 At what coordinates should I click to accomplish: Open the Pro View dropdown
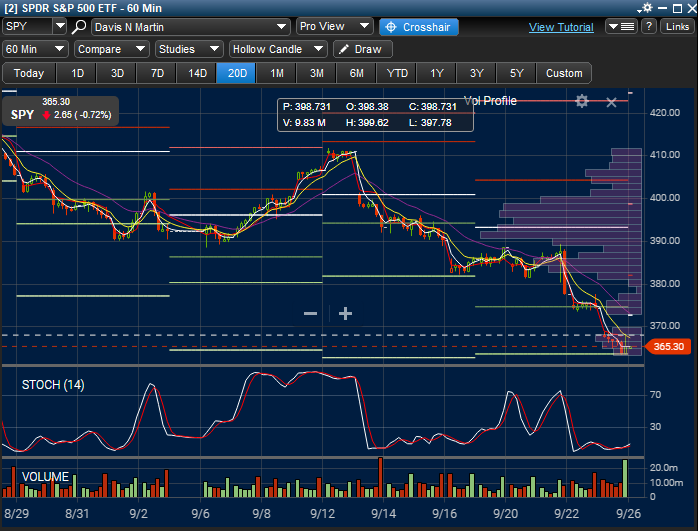[x=334, y=26]
